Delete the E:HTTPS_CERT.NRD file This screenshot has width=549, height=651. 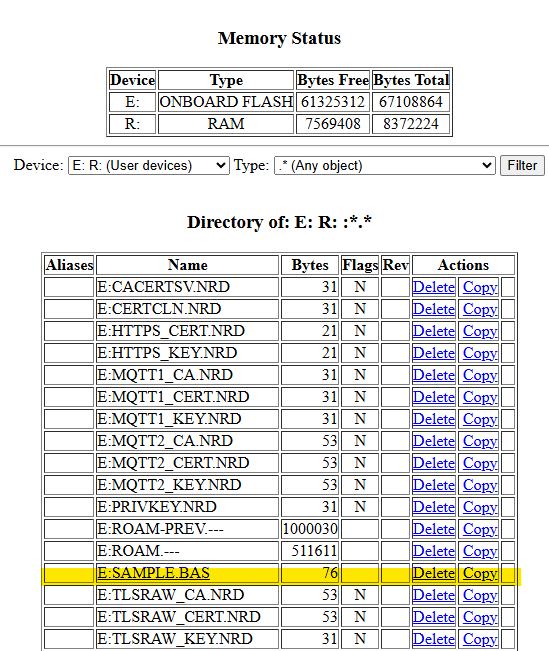click(434, 331)
